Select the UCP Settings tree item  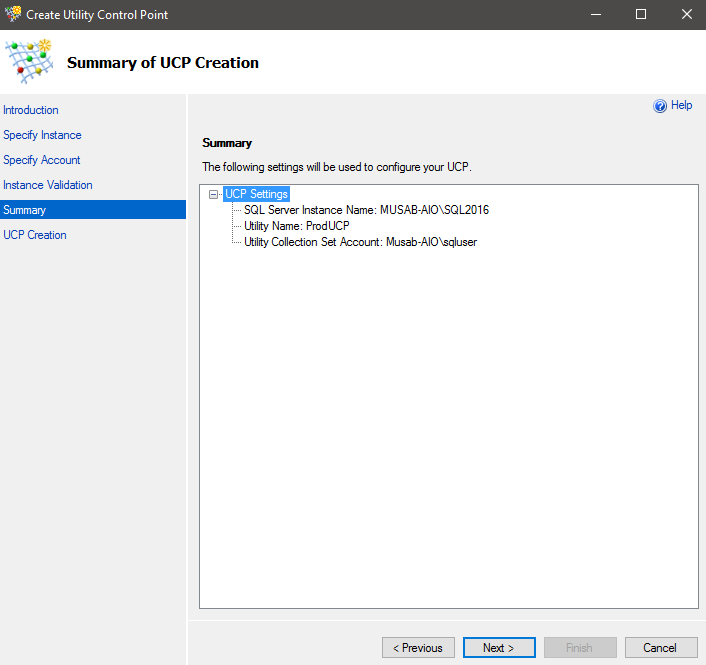click(x=256, y=194)
